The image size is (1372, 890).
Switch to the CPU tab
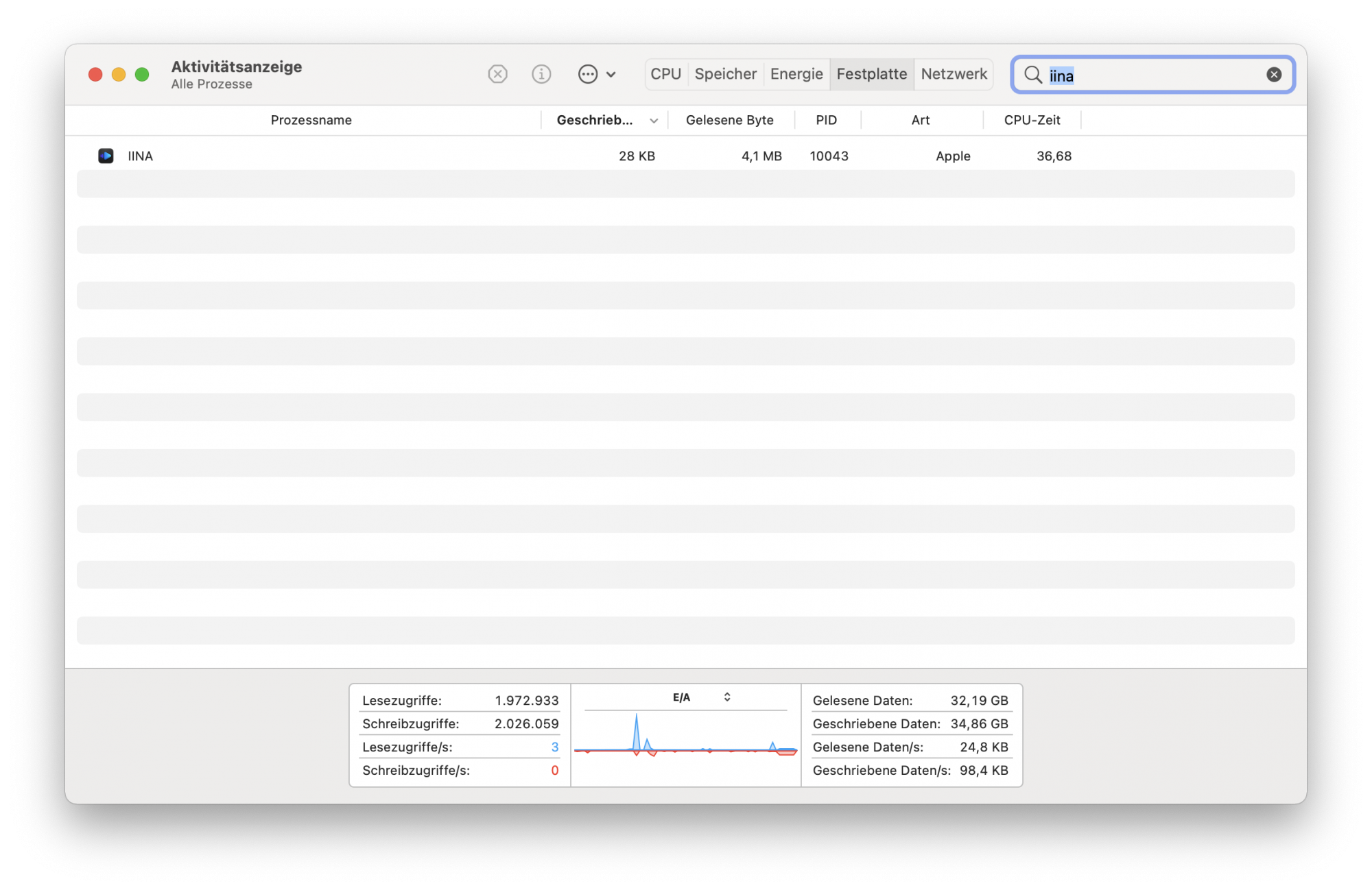tap(665, 74)
